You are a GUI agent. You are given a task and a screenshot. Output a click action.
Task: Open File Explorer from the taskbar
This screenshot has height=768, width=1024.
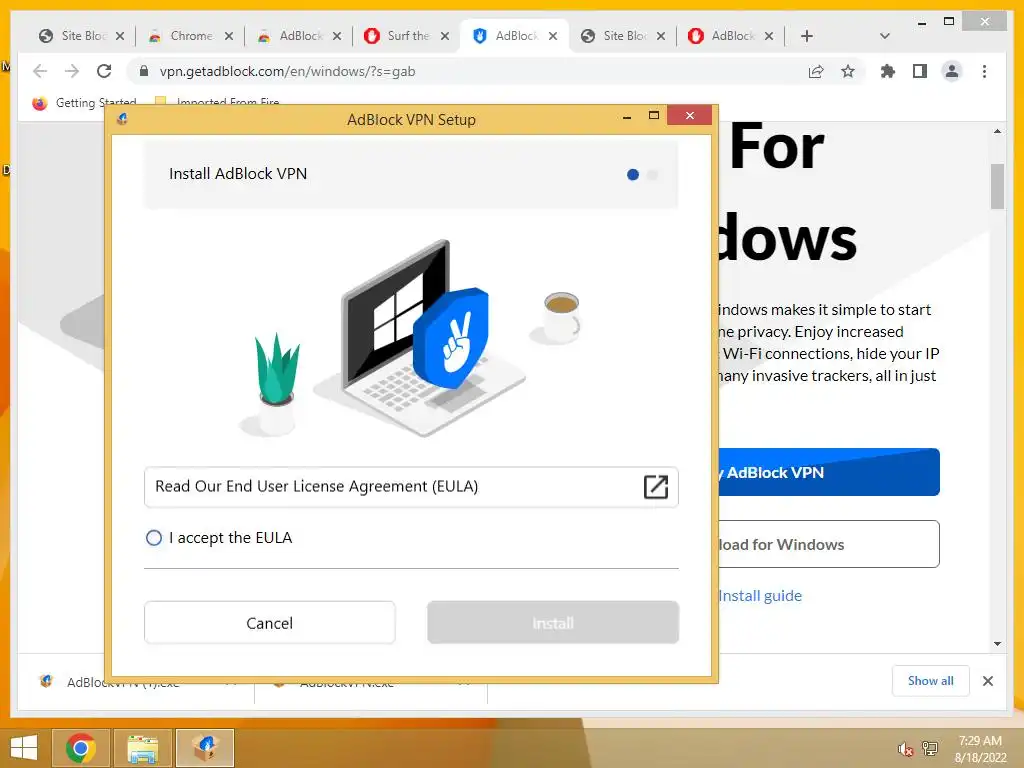[143, 748]
